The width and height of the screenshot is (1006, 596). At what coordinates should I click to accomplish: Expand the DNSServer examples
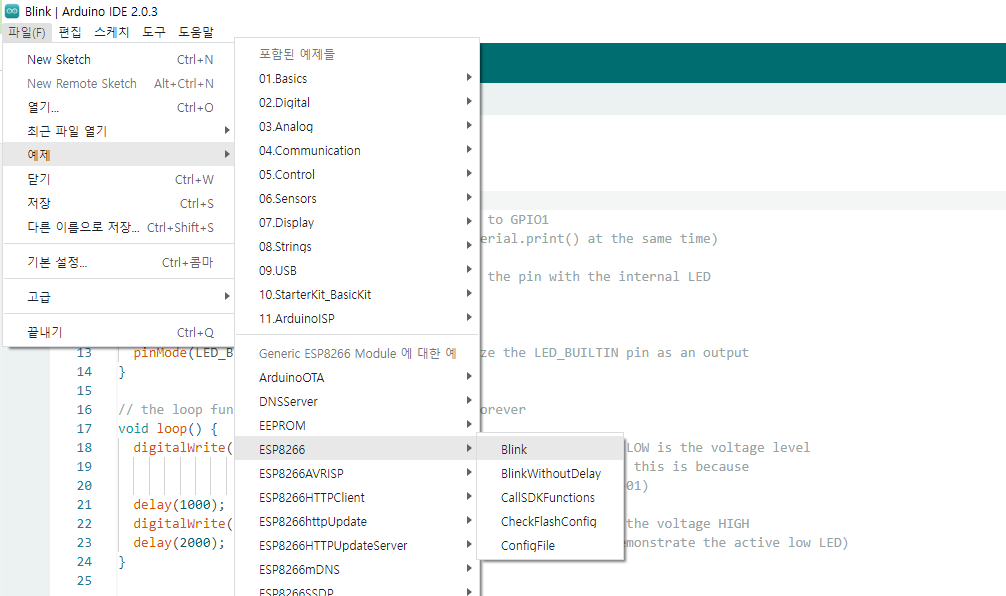(x=357, y=402)
